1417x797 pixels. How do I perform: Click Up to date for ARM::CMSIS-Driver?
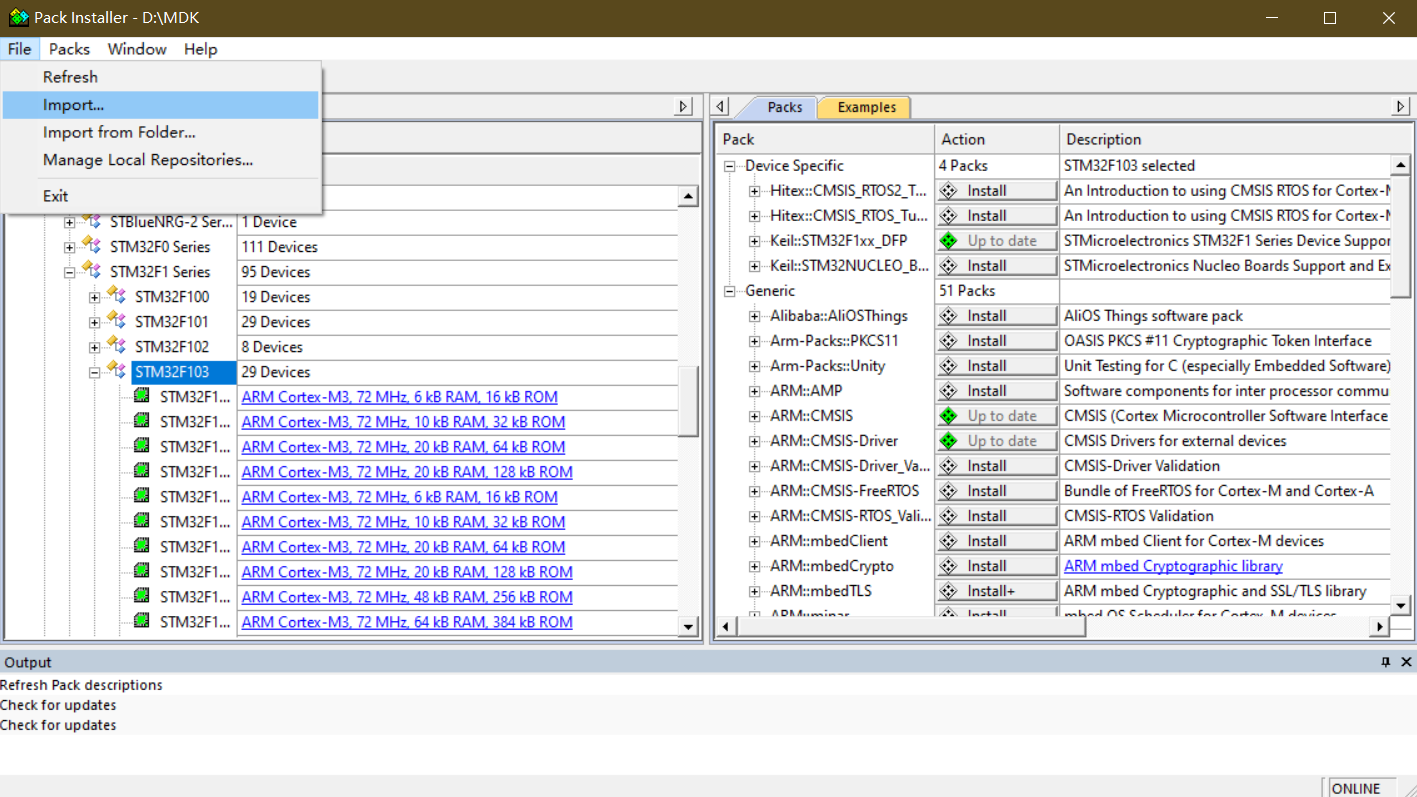(996, 441)
